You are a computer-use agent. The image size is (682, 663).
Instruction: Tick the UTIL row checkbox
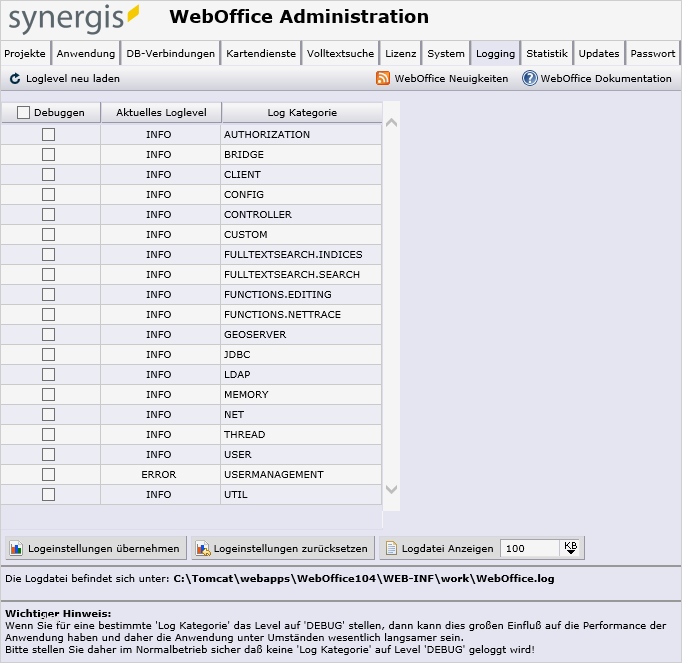[48, 495]
